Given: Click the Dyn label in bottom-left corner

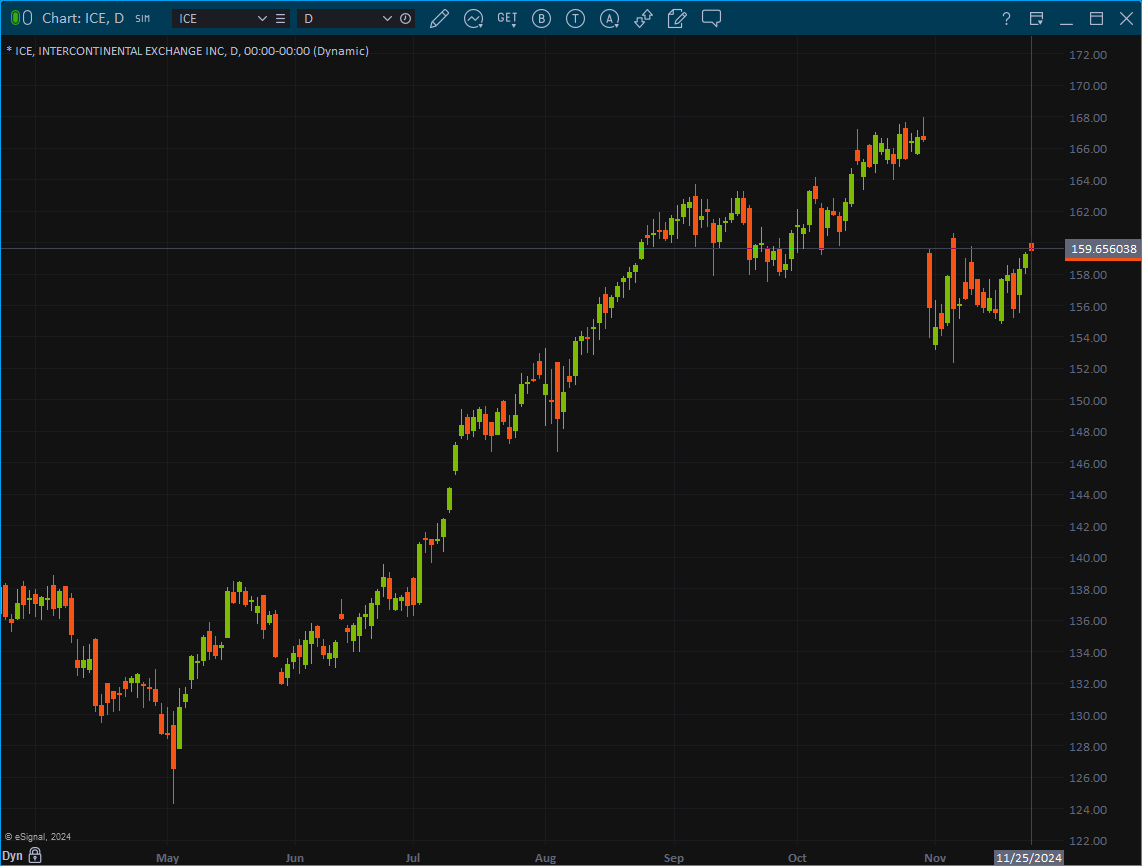Looking at the screenshot, I should (12, 856).
